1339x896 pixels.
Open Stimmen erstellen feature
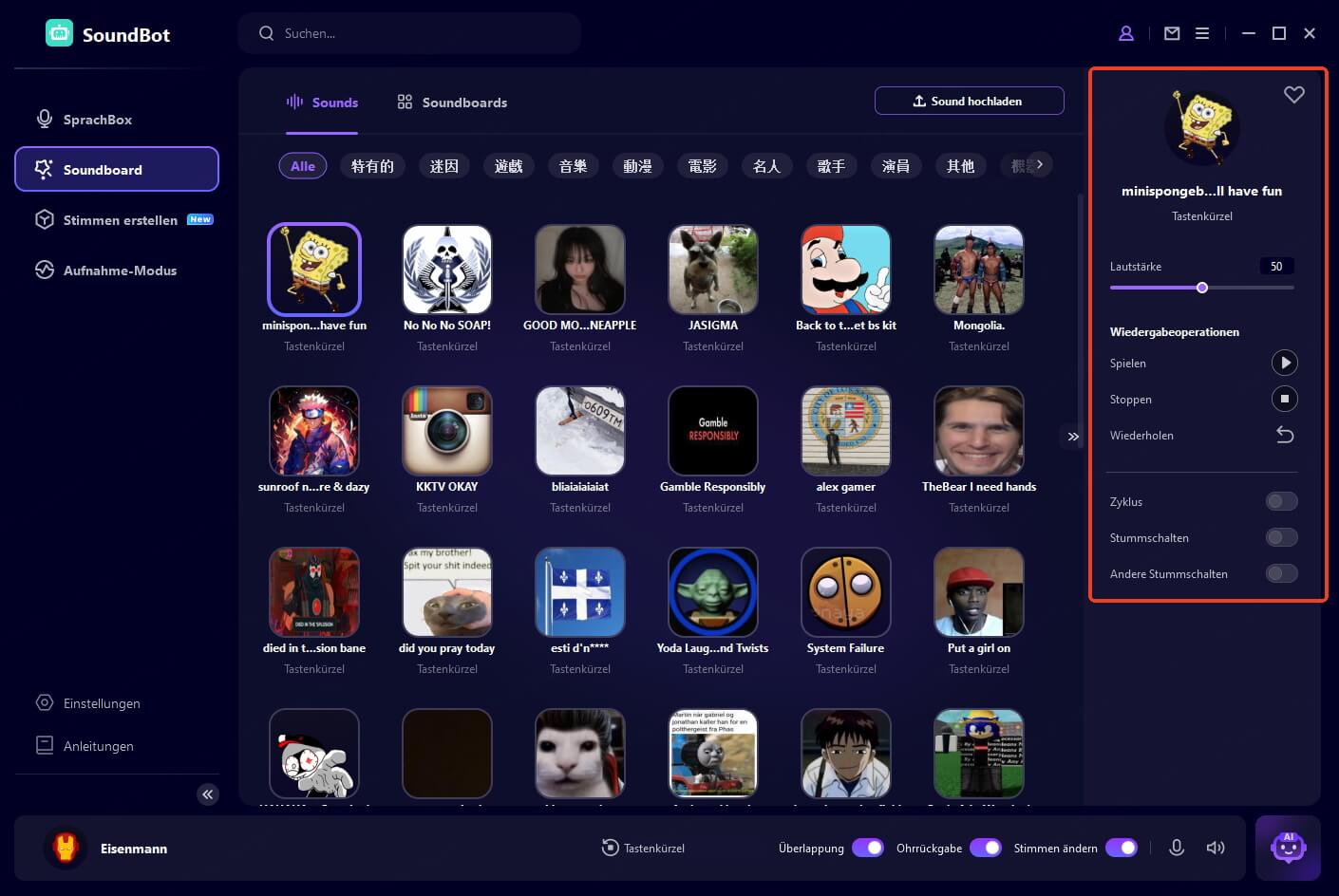pyautogui.click(x=121, y=219)
